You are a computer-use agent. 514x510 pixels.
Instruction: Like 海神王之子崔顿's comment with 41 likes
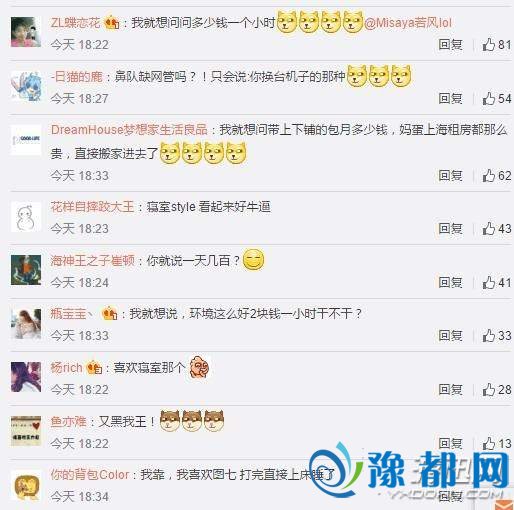(489, 282)
